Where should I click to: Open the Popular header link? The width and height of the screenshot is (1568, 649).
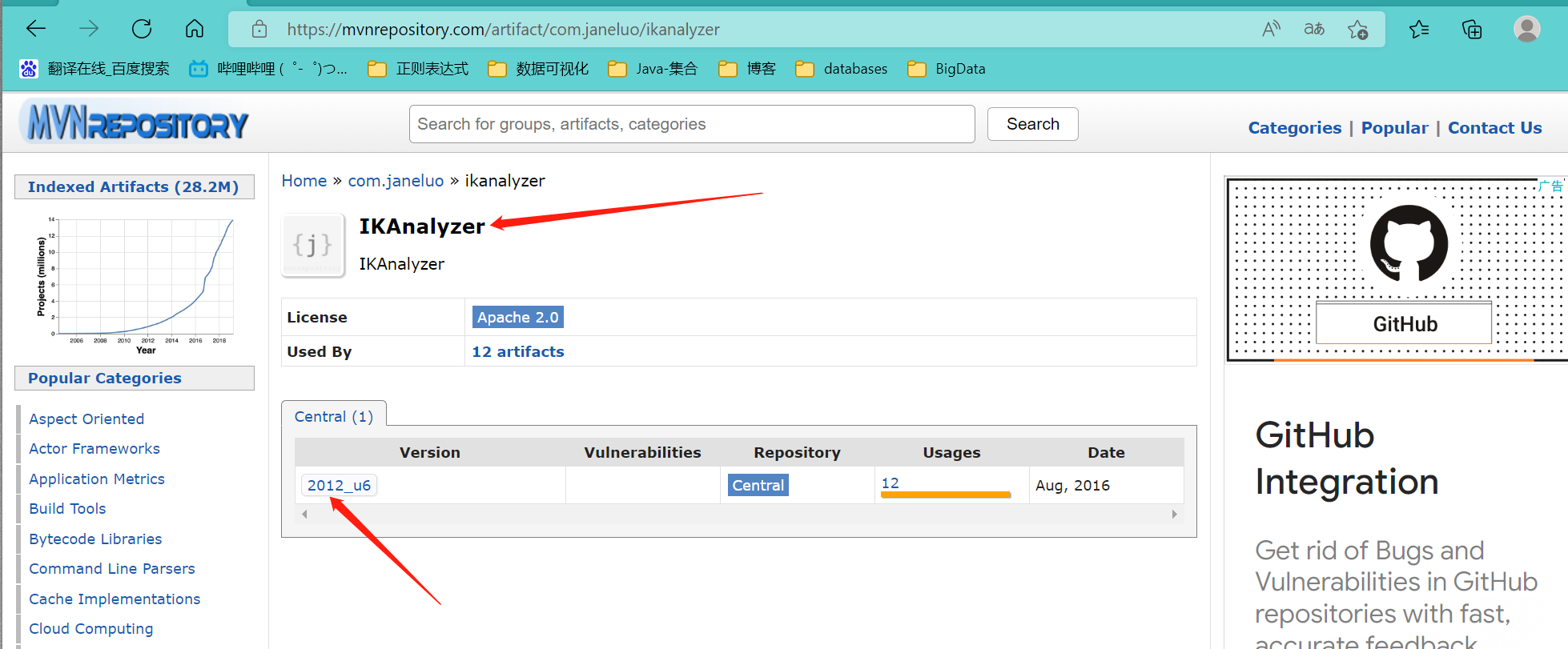coord(1394,128)
